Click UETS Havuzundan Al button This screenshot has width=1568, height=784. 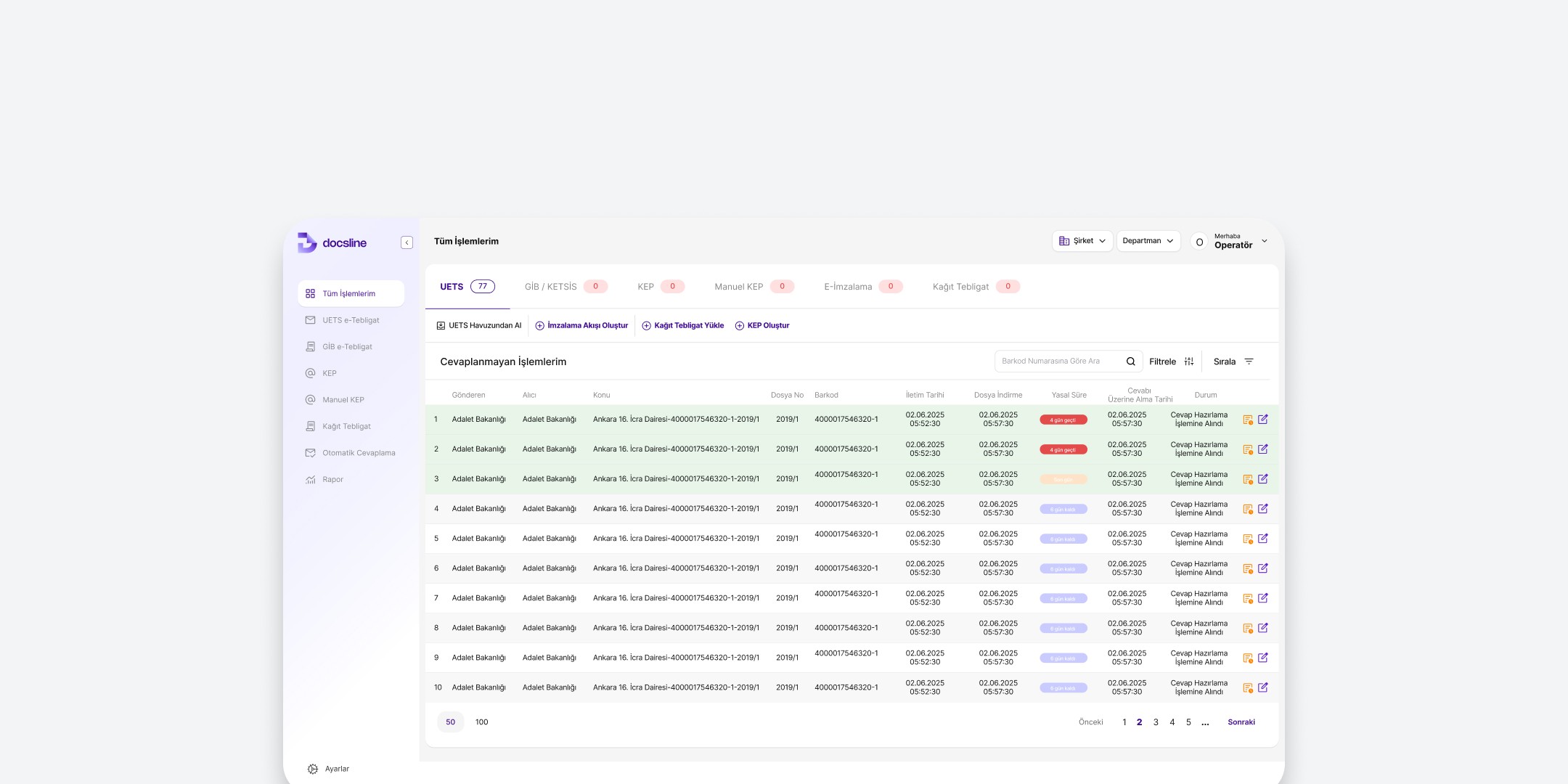(478, 326)
